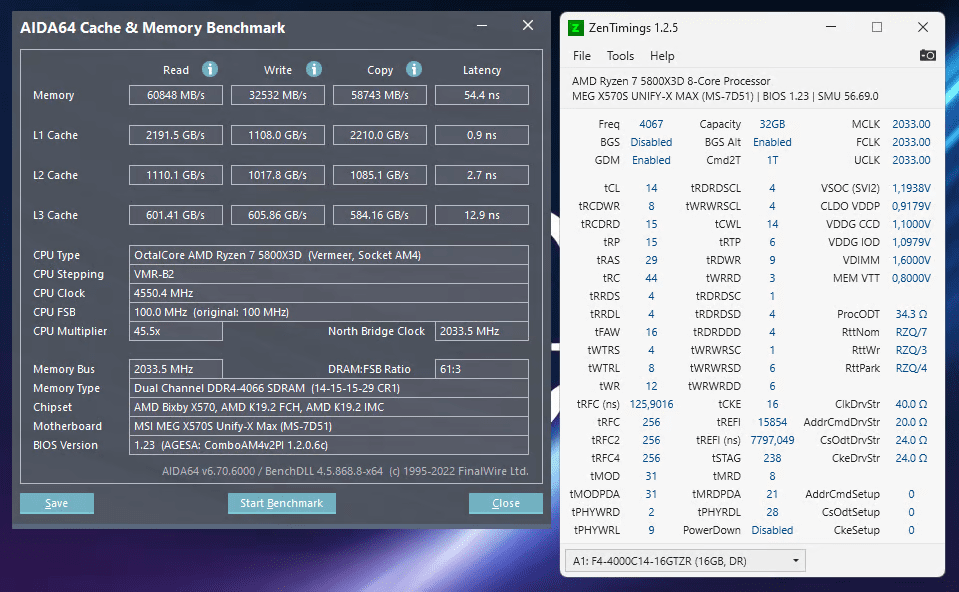959x592 pixels.
Task: Click the Chipset field AMD Bixby X570
Action: click(x=328, y=407)
